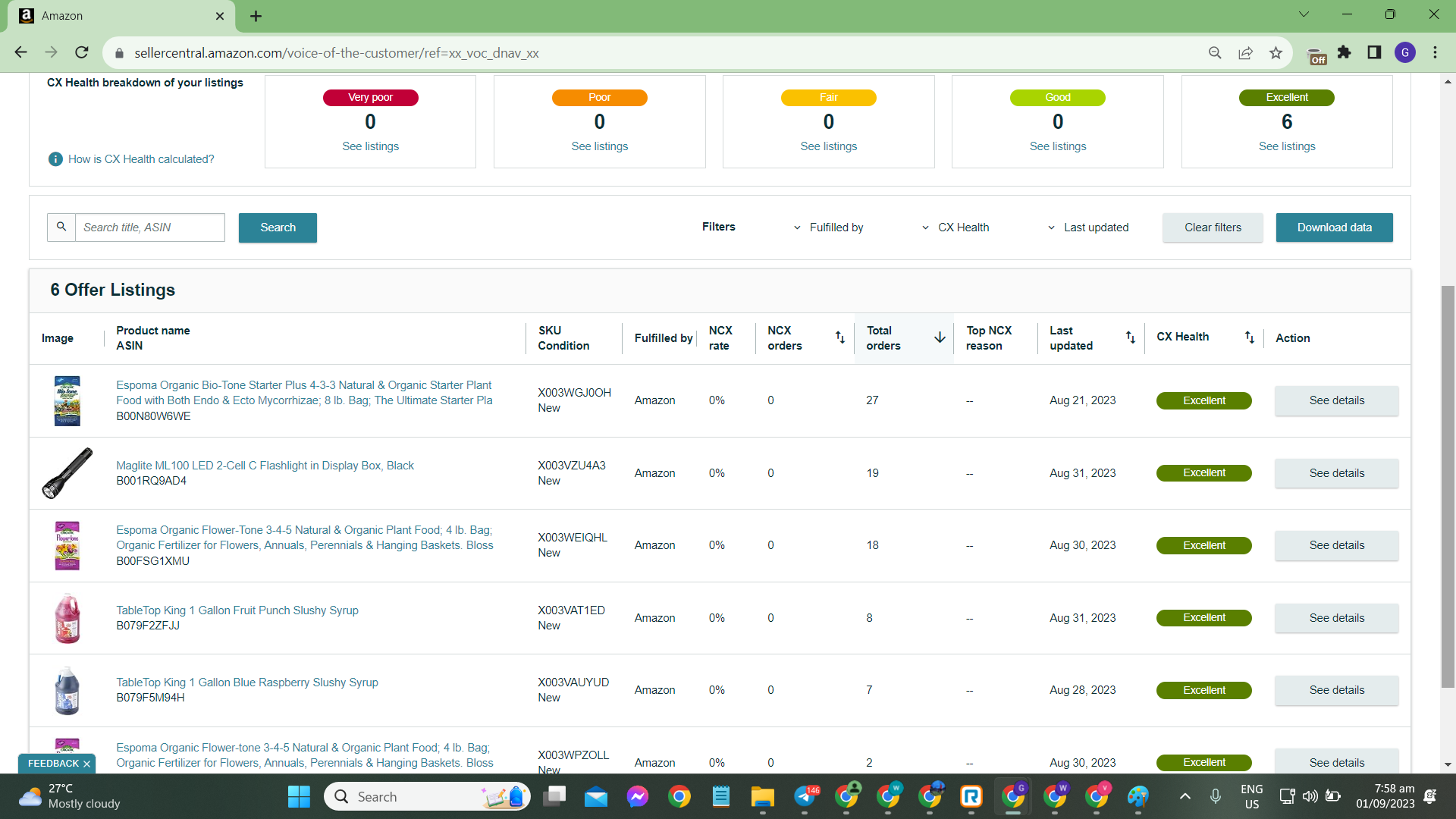Toggle the browser side panel icon
The image size is (1456, 819).
(1374, 52)
